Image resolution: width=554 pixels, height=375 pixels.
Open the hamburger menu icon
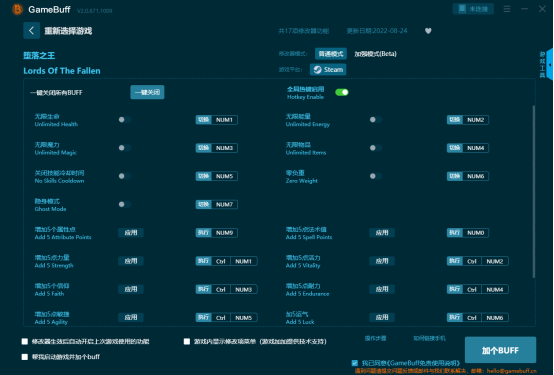507,9
